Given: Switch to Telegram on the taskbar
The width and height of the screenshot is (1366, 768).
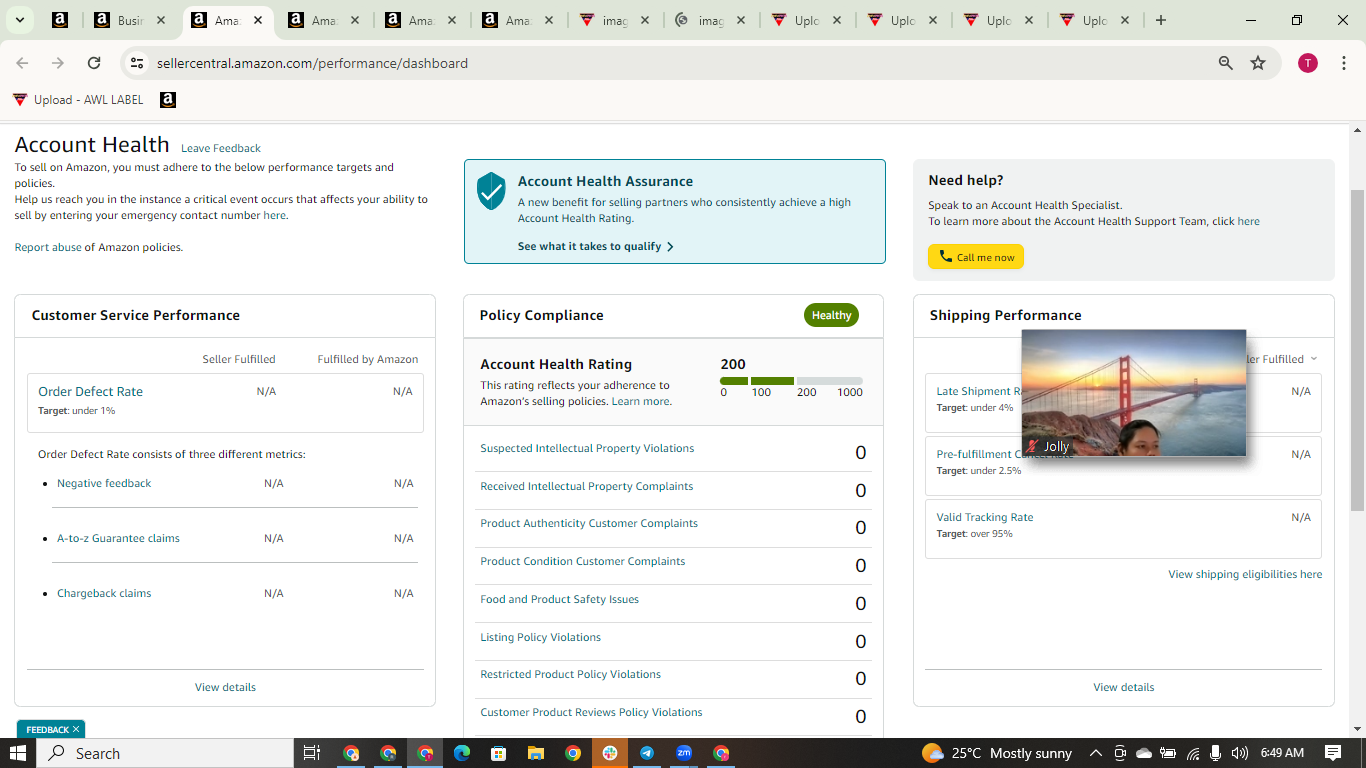Looking at the screenshot, I should click(647, 753).
